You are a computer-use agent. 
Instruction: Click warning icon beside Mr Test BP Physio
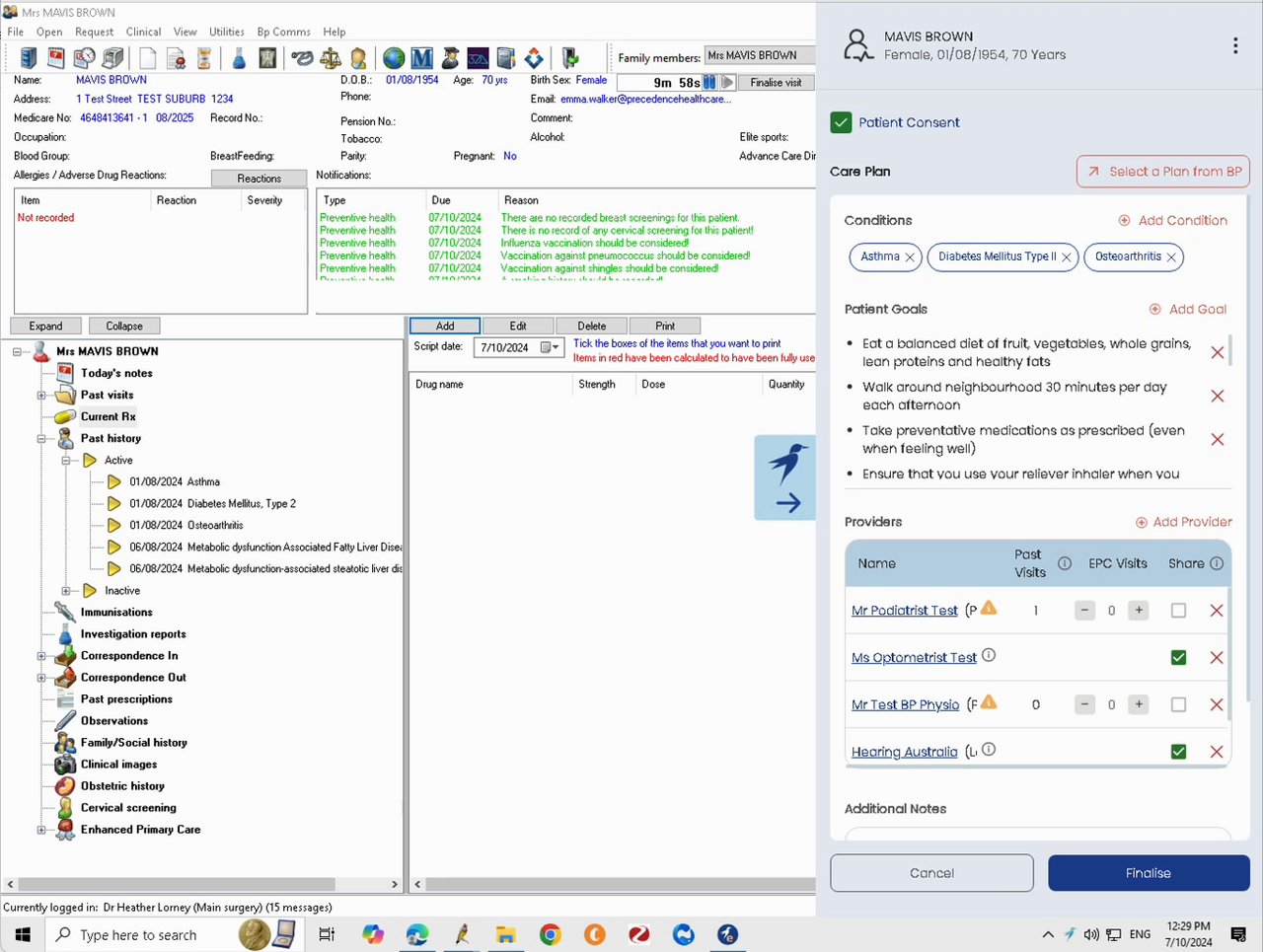coord(988,702)
